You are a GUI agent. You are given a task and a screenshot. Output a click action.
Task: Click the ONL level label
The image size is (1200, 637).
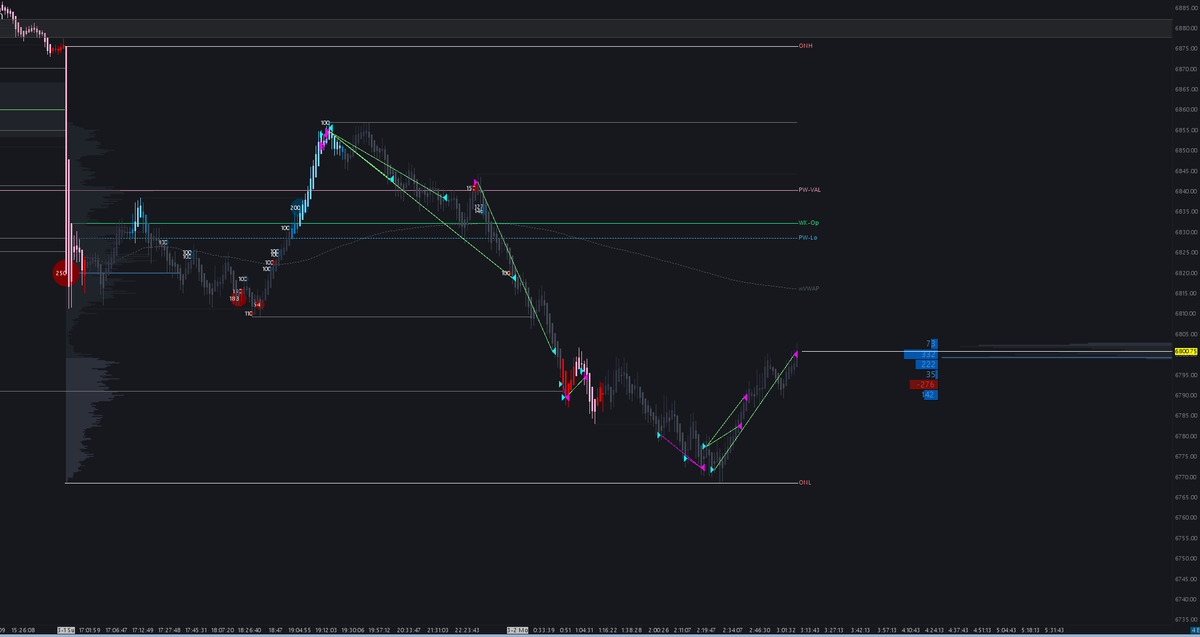[805, 483]
